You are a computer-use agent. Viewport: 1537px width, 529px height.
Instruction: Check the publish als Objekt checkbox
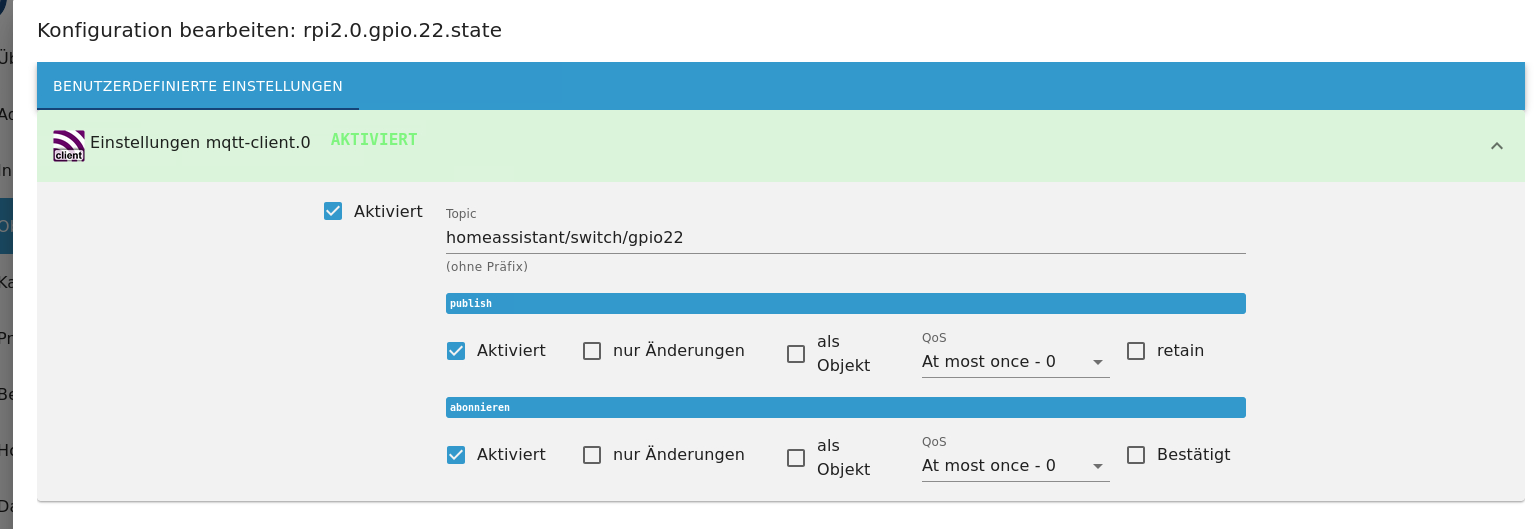796,354
